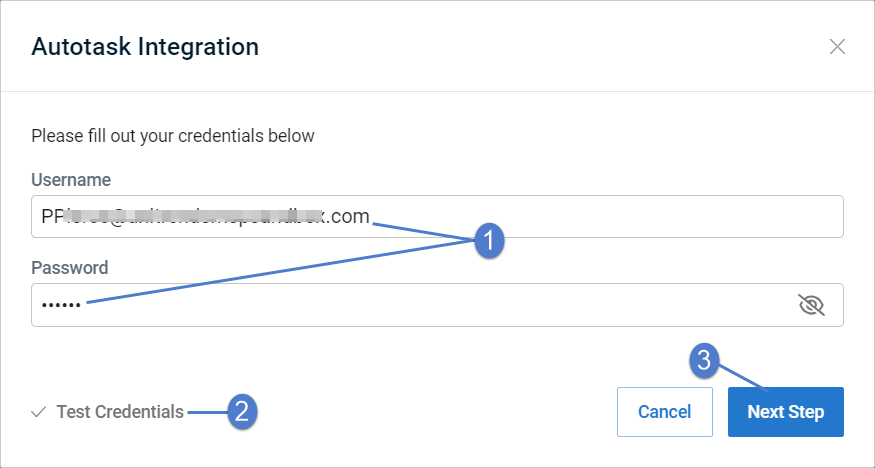
Task: Click the blurred part of the email address
Action: point(193,216)
